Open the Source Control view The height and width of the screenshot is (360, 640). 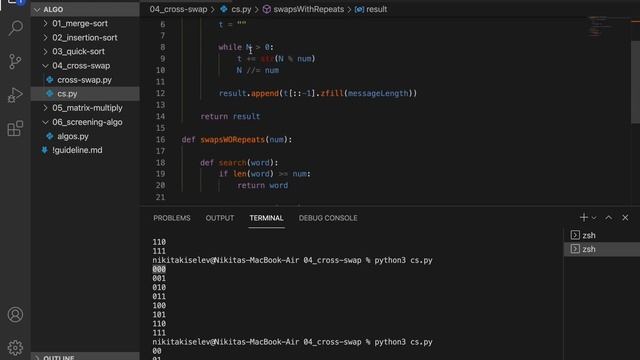point(15,62)
